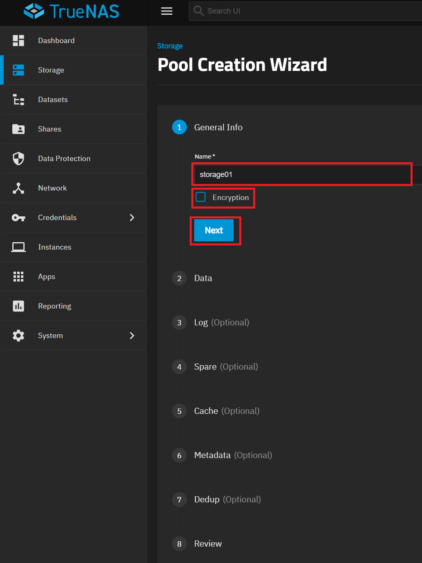
Task: Select the Reporting chart icon
Action: point(18,306)
